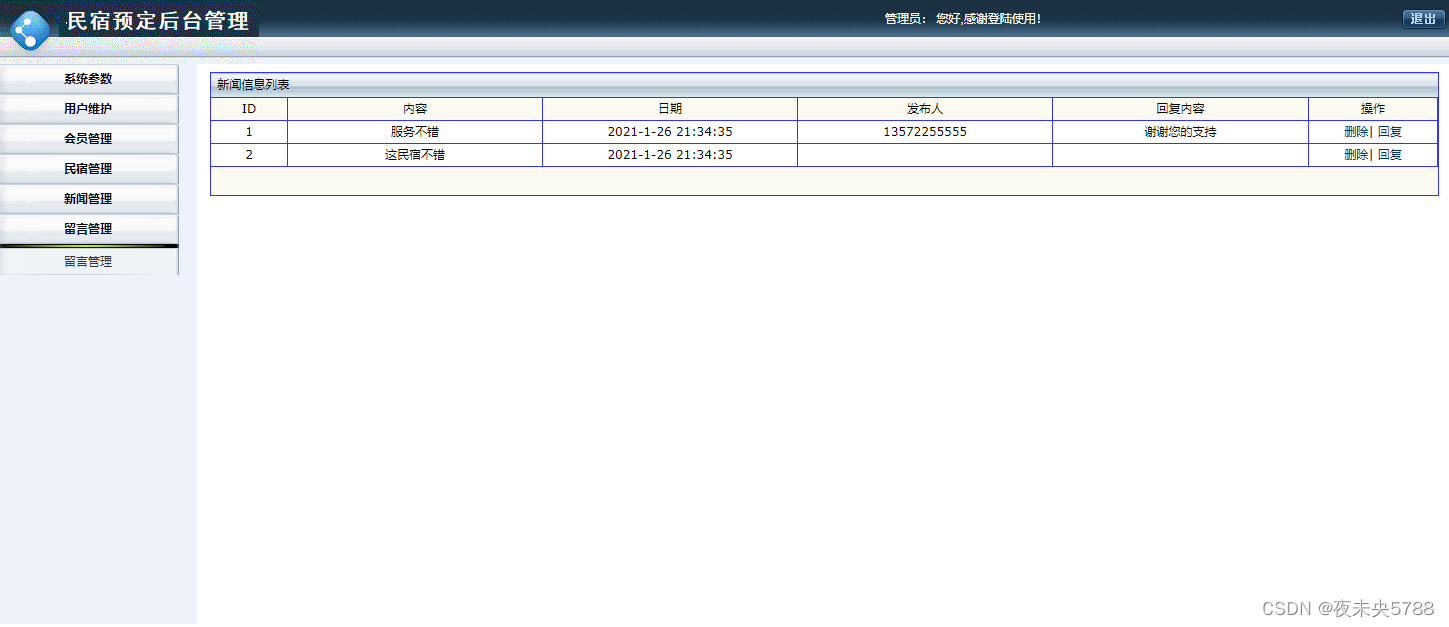Click the 操作 column header
The height and width of the screenshot is (627, 1449).
(1373, 109)
